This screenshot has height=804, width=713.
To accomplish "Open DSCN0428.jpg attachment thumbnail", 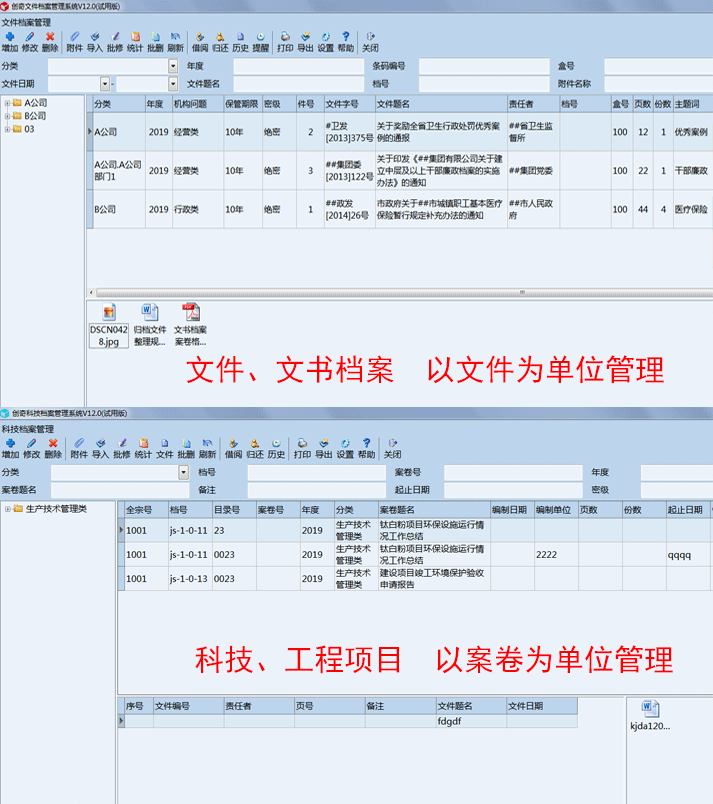I will 109,325.
